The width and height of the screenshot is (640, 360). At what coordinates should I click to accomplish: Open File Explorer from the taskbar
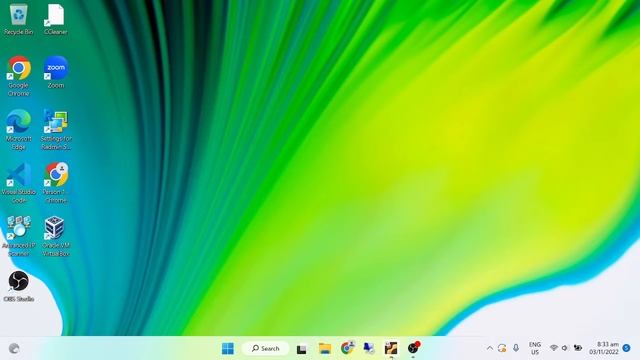click(x=325, y=349)
